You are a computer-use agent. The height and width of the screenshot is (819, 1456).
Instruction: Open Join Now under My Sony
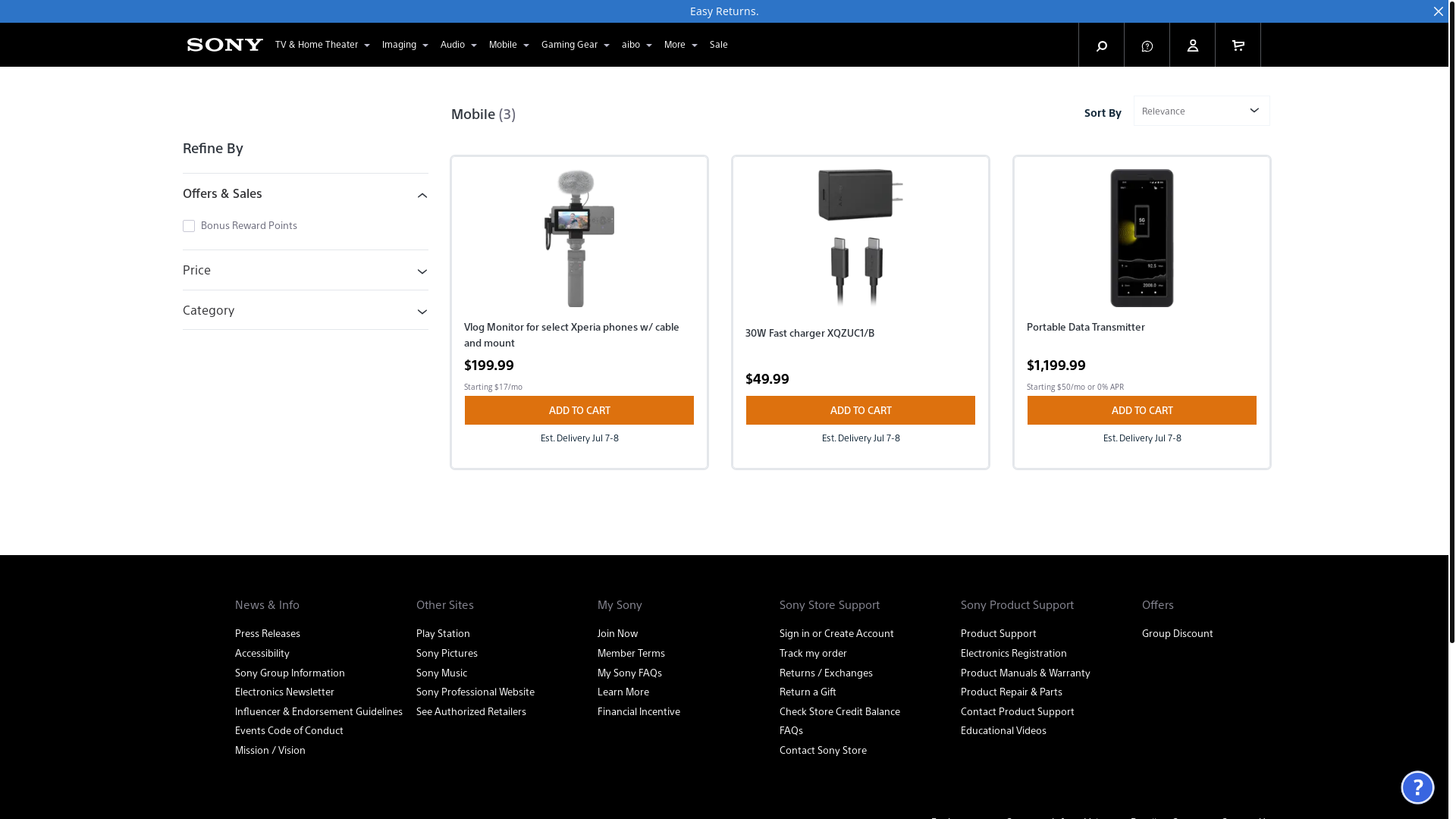coord(617,634)
